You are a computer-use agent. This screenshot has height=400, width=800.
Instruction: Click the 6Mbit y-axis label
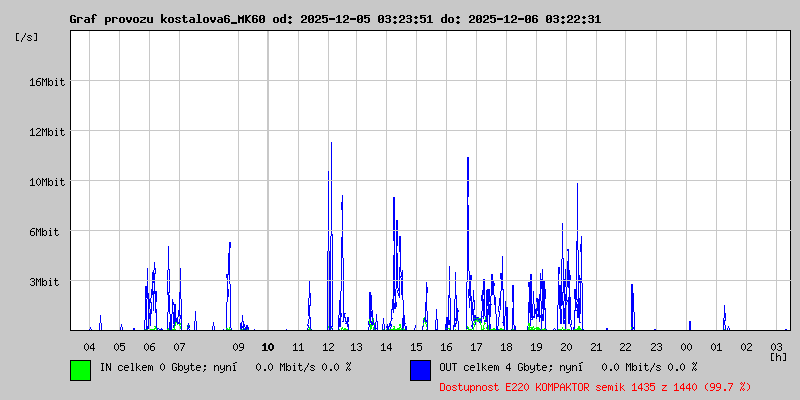tap(44, 232)
